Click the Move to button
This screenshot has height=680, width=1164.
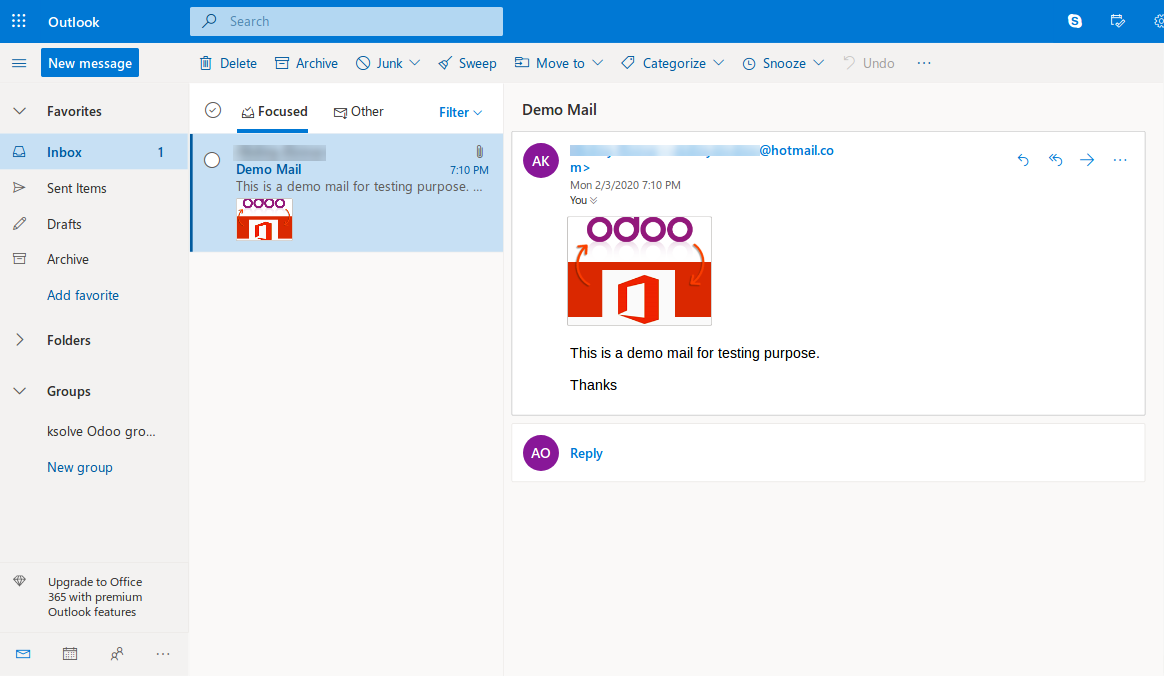[x=550, y=63]
